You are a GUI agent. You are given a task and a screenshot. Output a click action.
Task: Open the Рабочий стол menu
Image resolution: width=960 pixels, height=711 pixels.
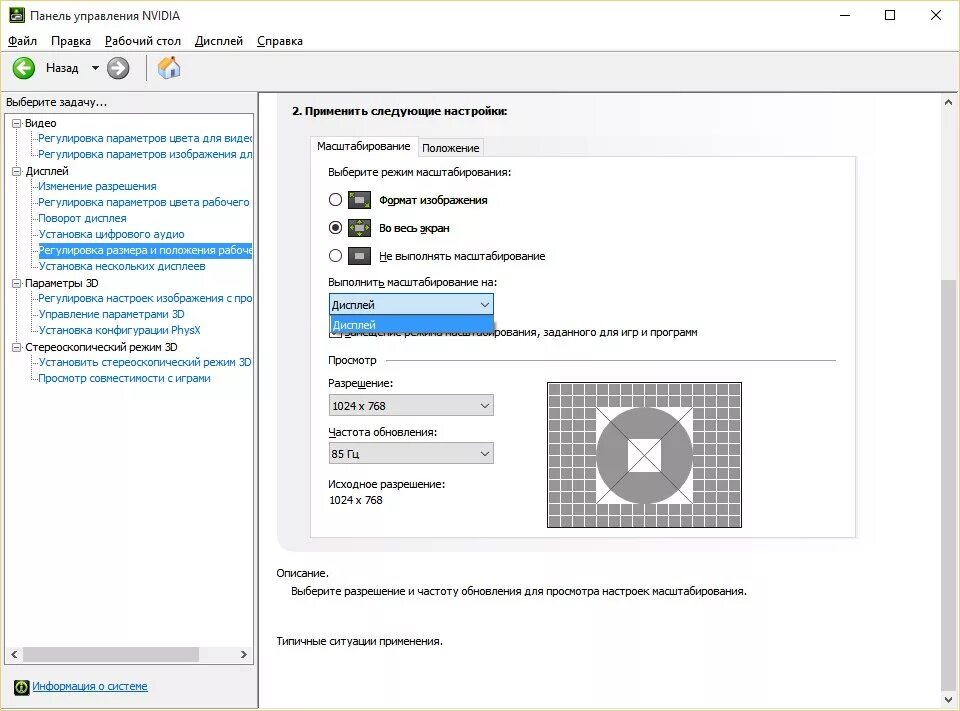[x=143, y=41]
